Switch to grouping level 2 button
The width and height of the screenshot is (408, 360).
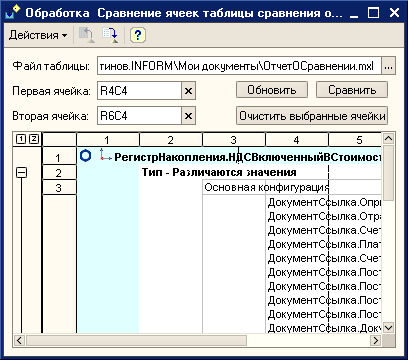34,139
